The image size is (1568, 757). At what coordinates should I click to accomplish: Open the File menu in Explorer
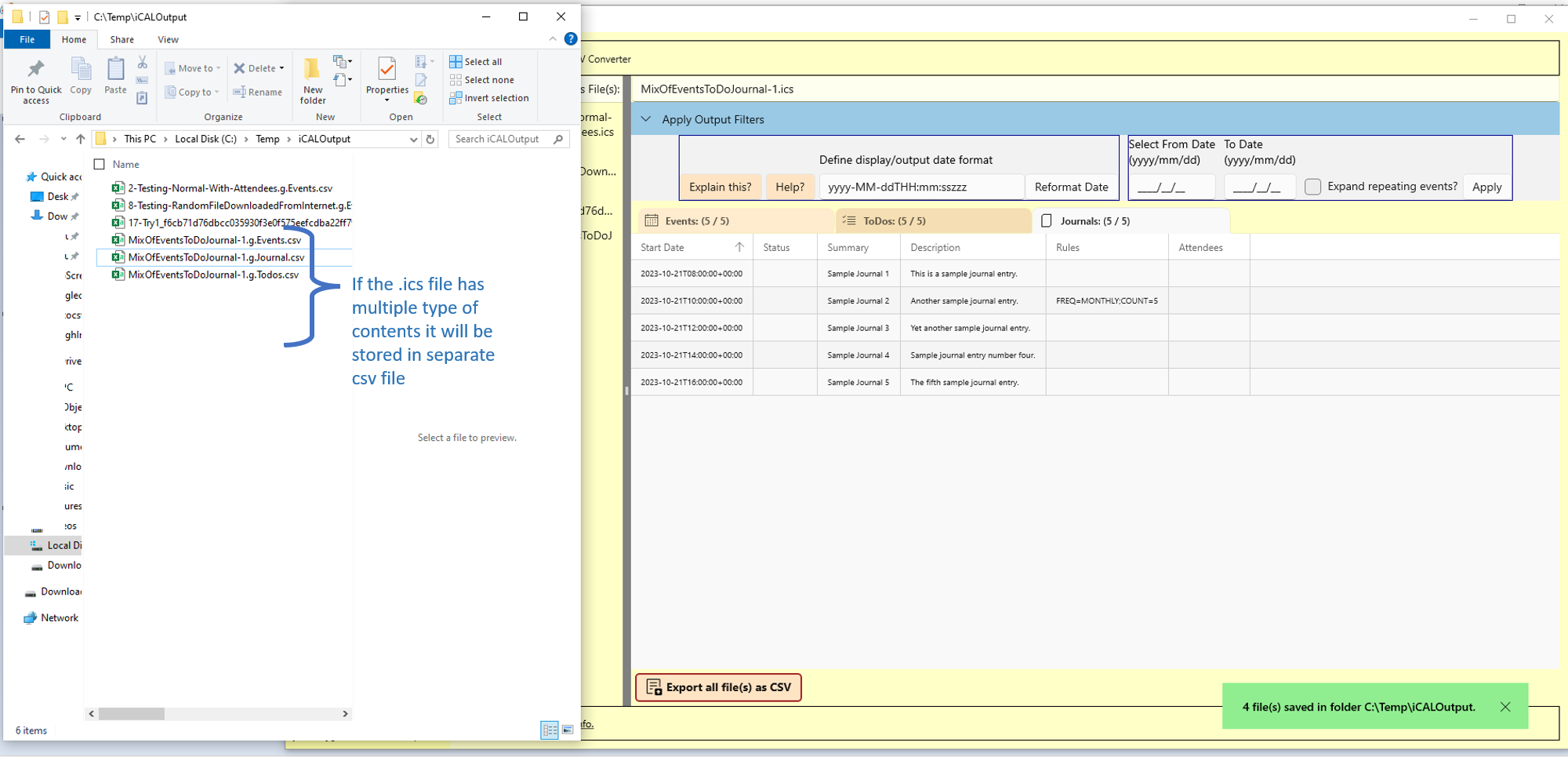pos(27,39)
